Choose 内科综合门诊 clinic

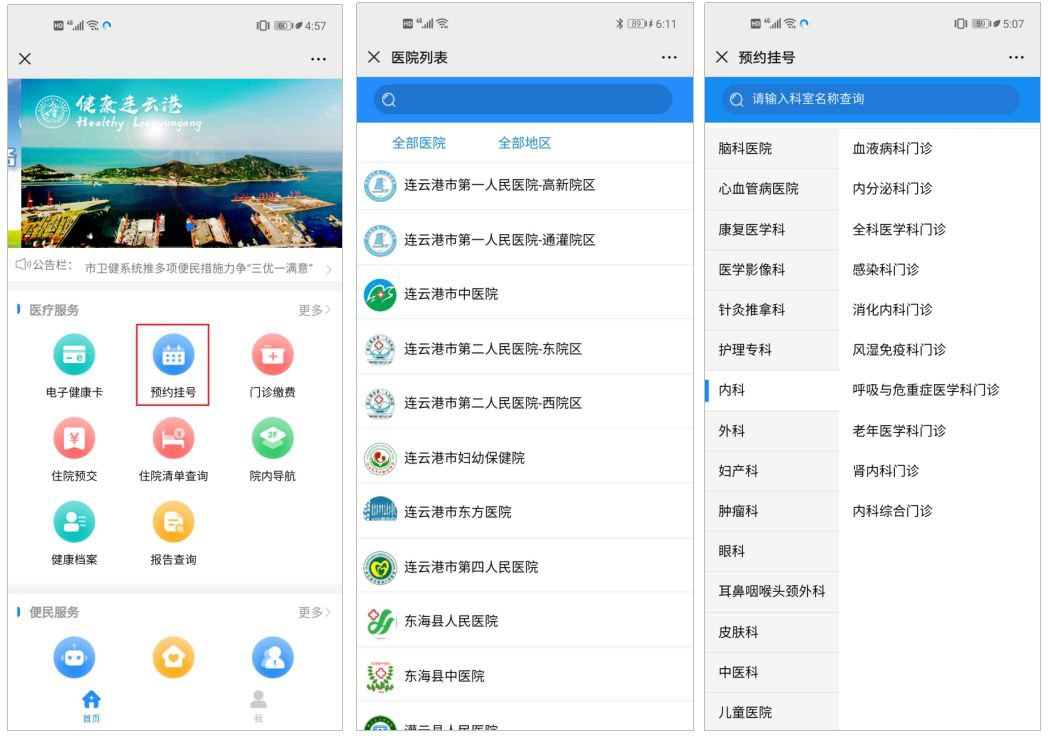click(892, 511)
